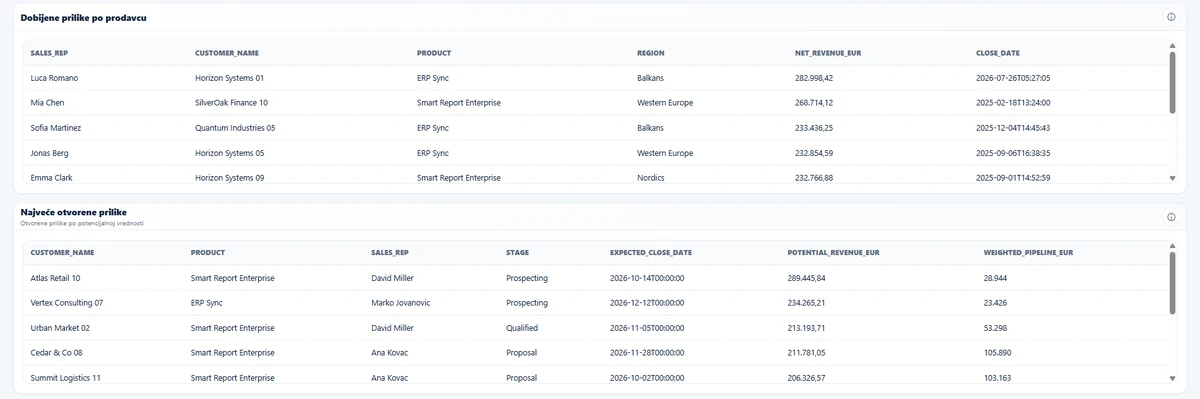Click expected close date 2026-11-05T00:00:00
Image resolution: width=1200 pixels, height=399 pixels.
click(x=647, y=328)
